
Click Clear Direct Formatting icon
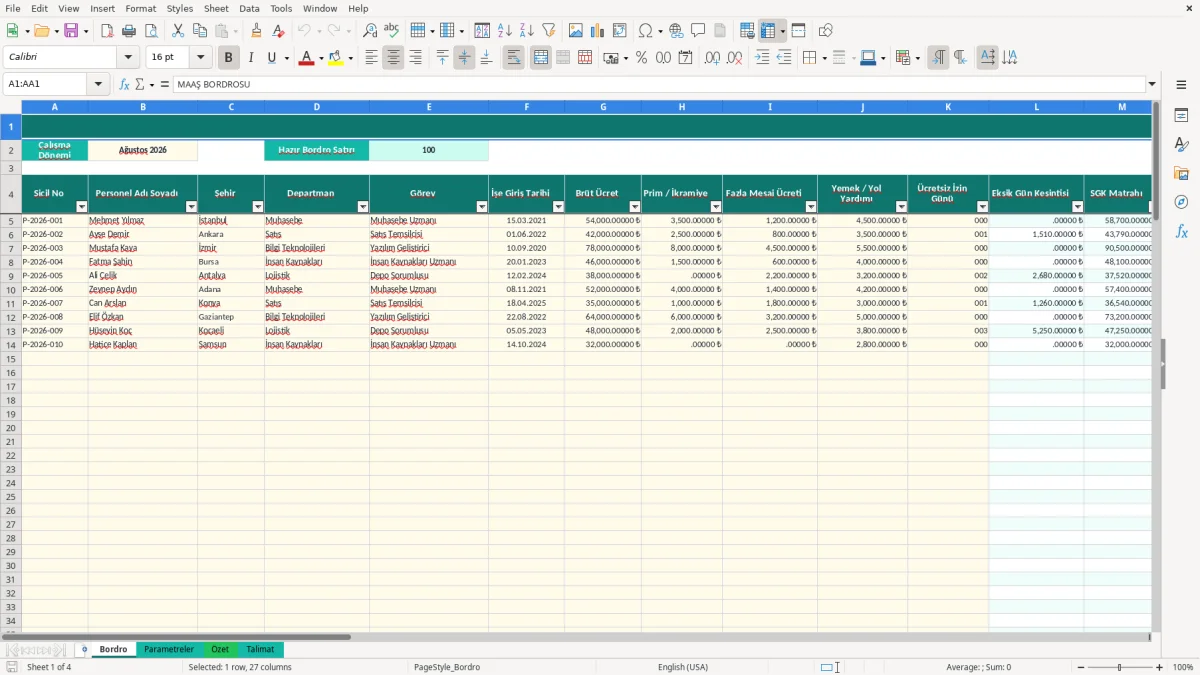[278, 31]
